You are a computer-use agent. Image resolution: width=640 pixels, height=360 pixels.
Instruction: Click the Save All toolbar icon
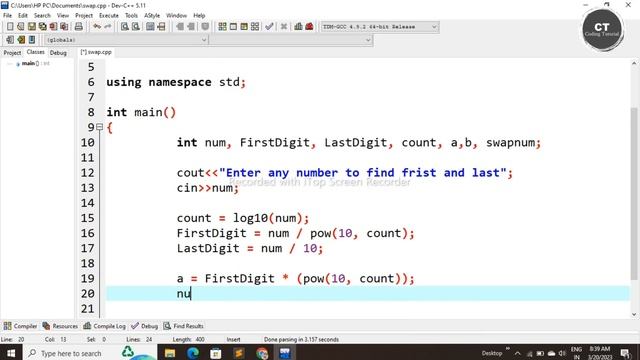coord(42,27)
